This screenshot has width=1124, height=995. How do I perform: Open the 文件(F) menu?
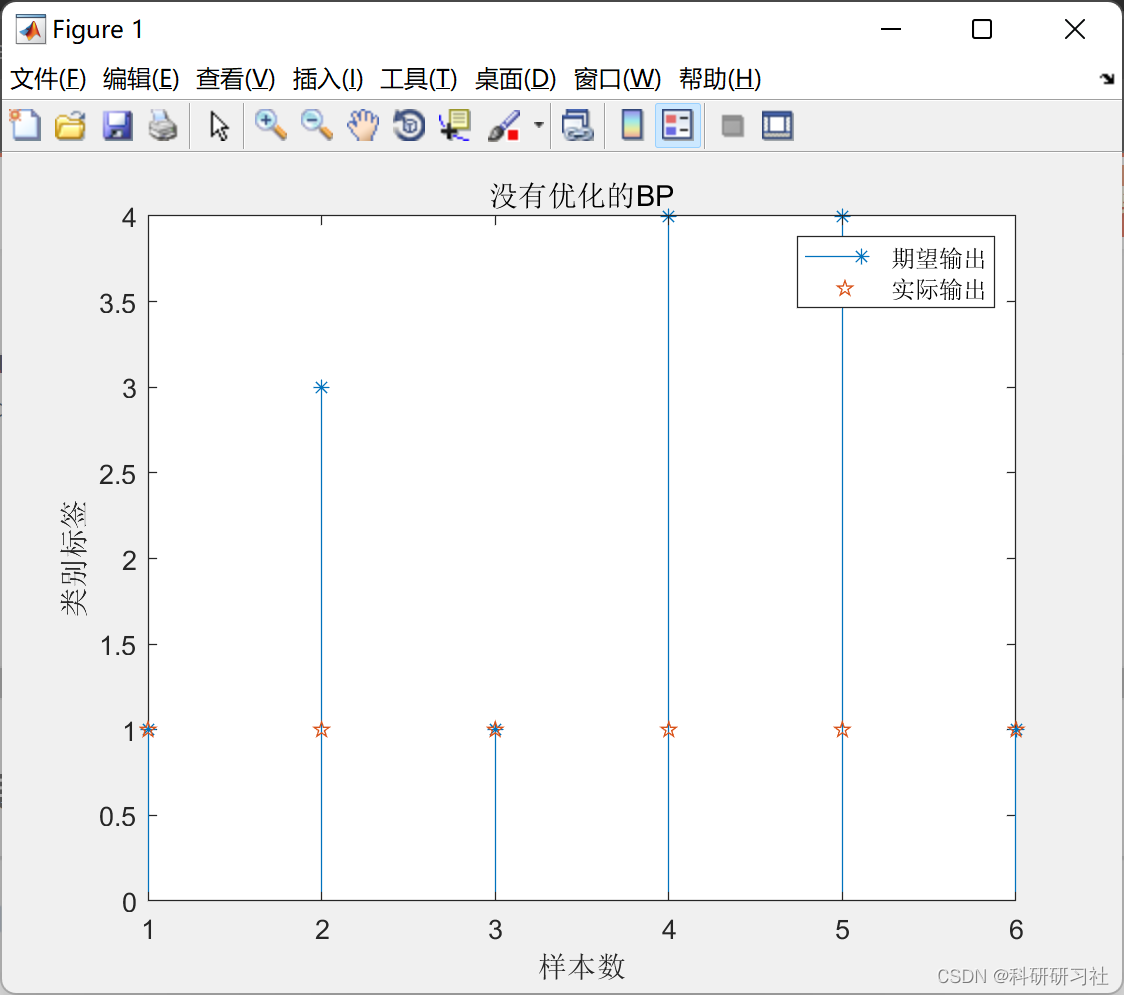tap(48, 79)
